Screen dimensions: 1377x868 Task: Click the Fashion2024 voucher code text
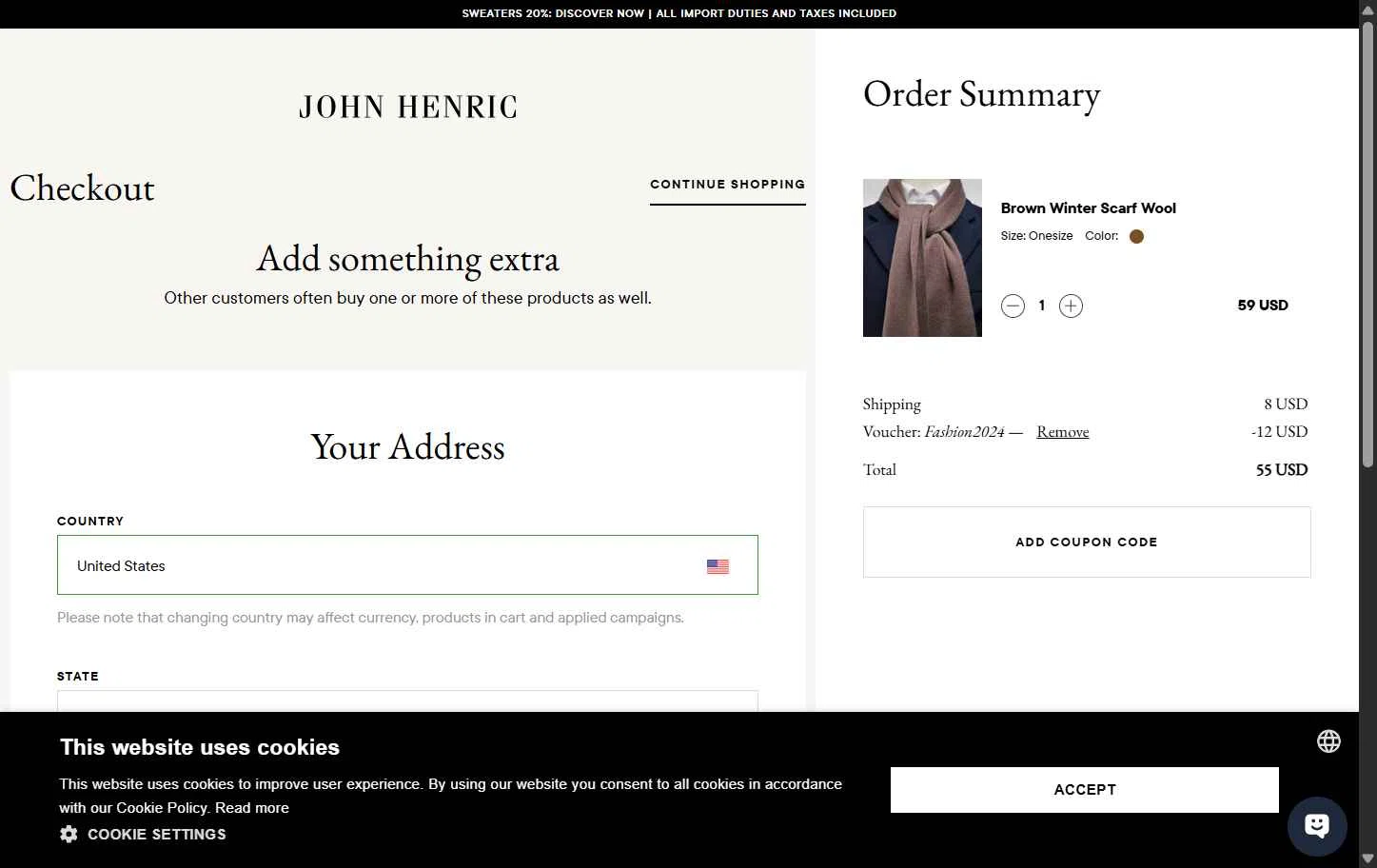tap(964, 432)
